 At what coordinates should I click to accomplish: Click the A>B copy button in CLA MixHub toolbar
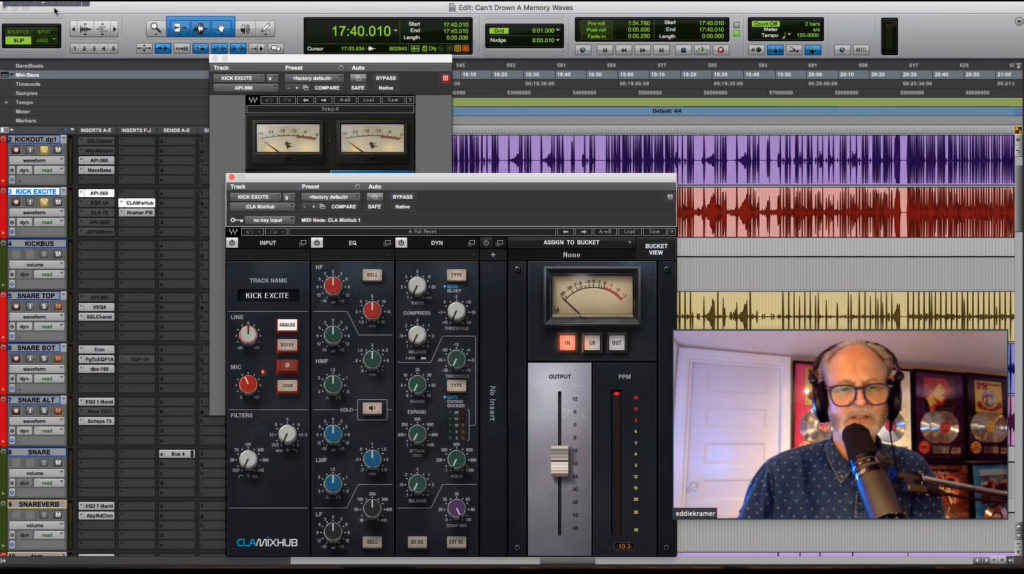click(x=605, y=231)
